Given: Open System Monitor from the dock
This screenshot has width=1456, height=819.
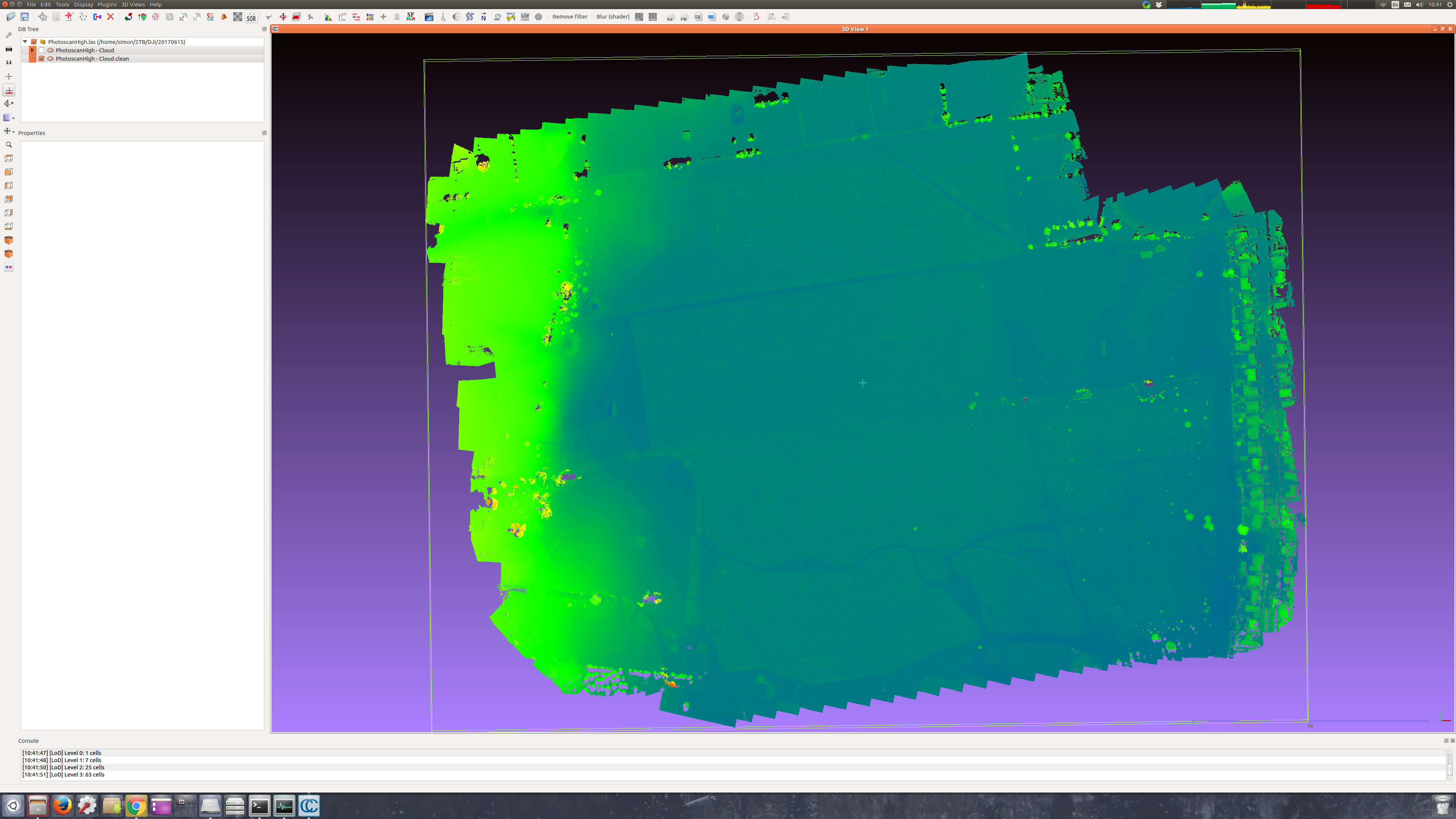Looking at the screenshot, I should 284,806.
